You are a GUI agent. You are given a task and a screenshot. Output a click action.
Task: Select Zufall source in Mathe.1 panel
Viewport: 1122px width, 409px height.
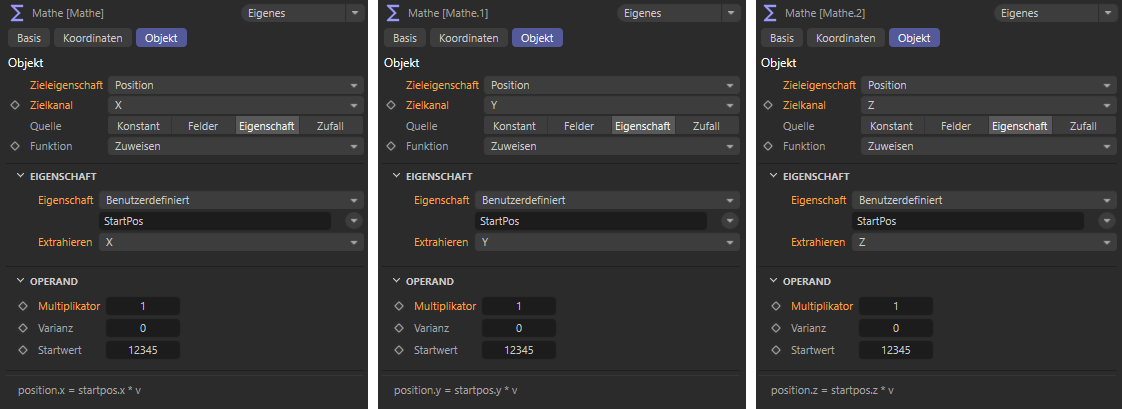pos(706,126)
